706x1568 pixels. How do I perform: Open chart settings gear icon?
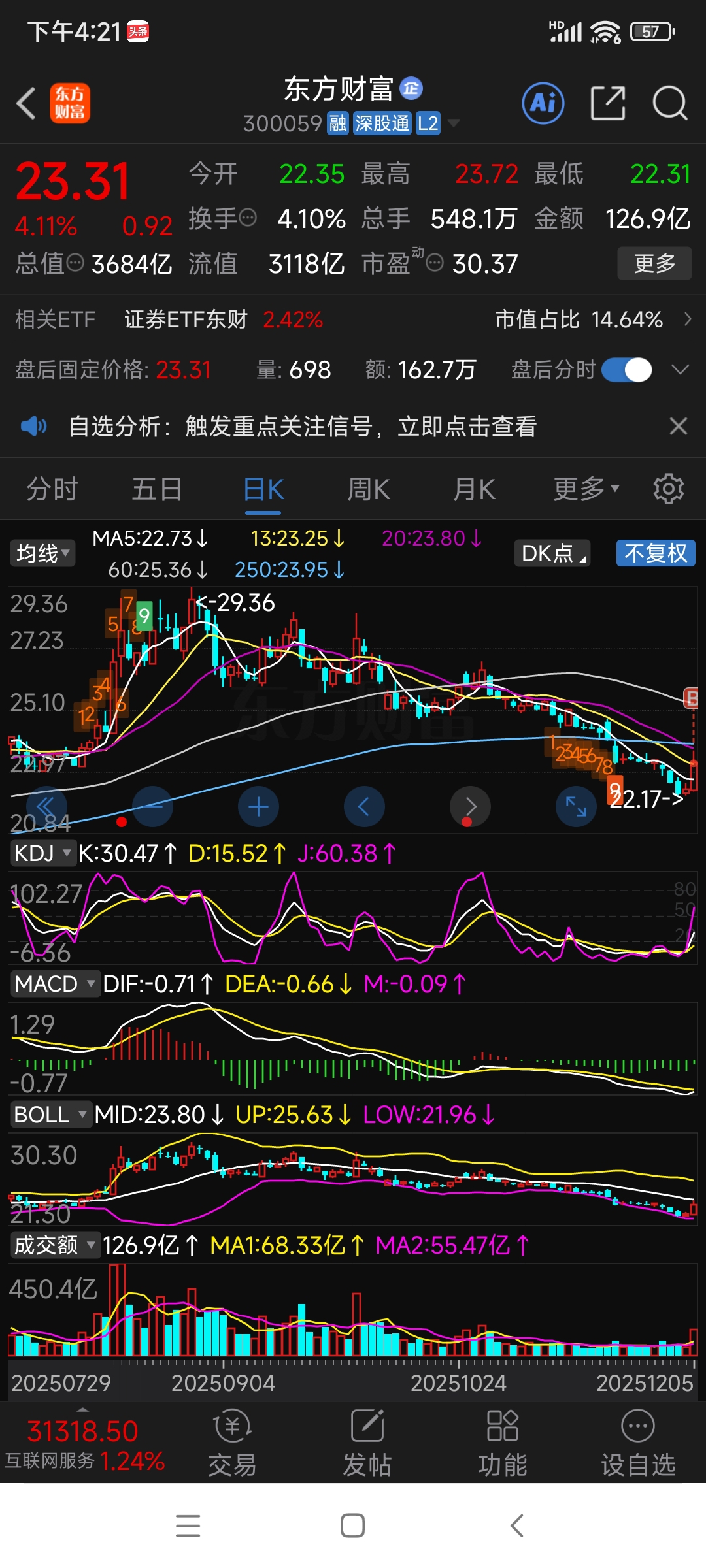click(669, 489)
